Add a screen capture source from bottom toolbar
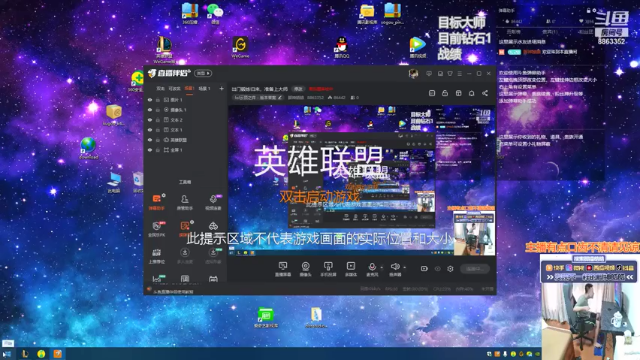 point(282,269)
